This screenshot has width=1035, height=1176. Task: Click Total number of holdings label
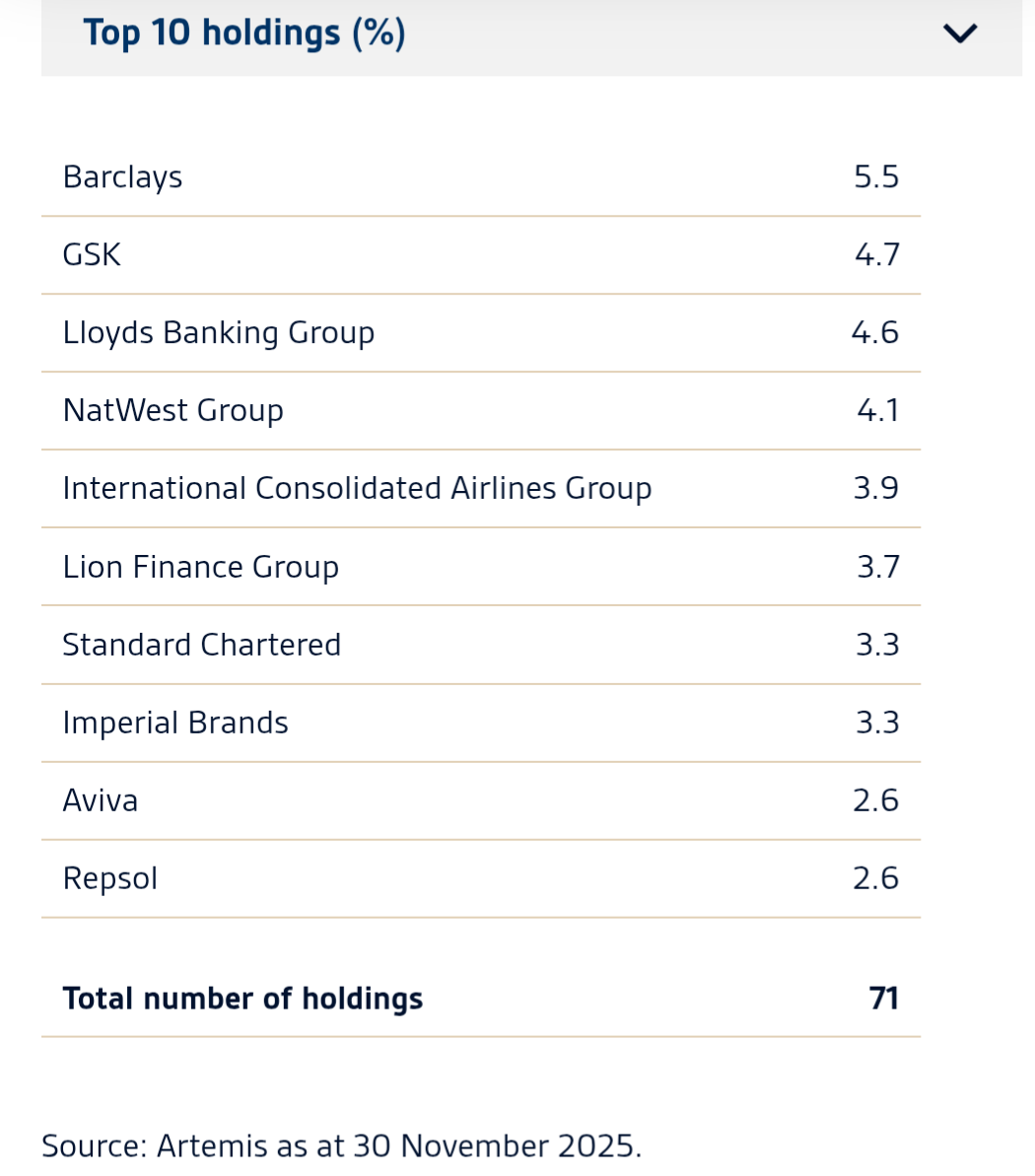click(243, 999)
